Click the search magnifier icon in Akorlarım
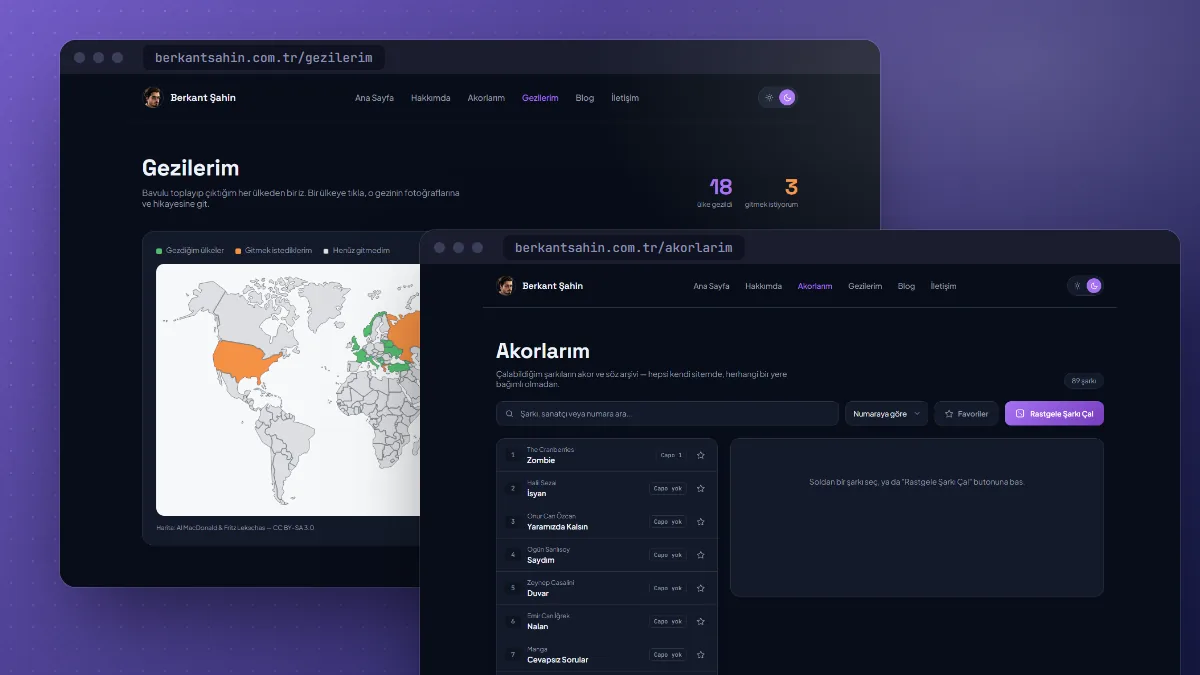Screen dimensions: 1200x675 point(511,414)
